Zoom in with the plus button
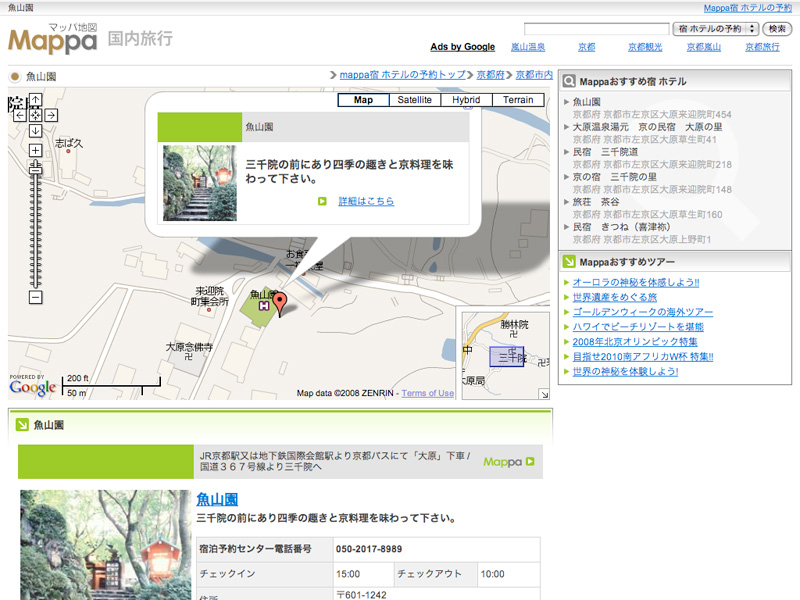Viewport: 800px width, 600px height. tap(35, 150)
